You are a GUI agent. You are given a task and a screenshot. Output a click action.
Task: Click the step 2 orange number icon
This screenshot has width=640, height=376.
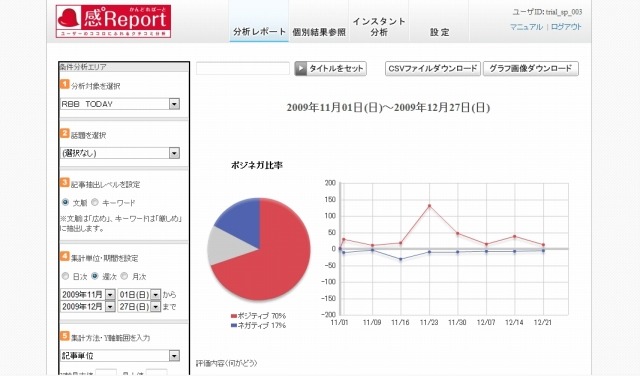[x=64, y=133]
